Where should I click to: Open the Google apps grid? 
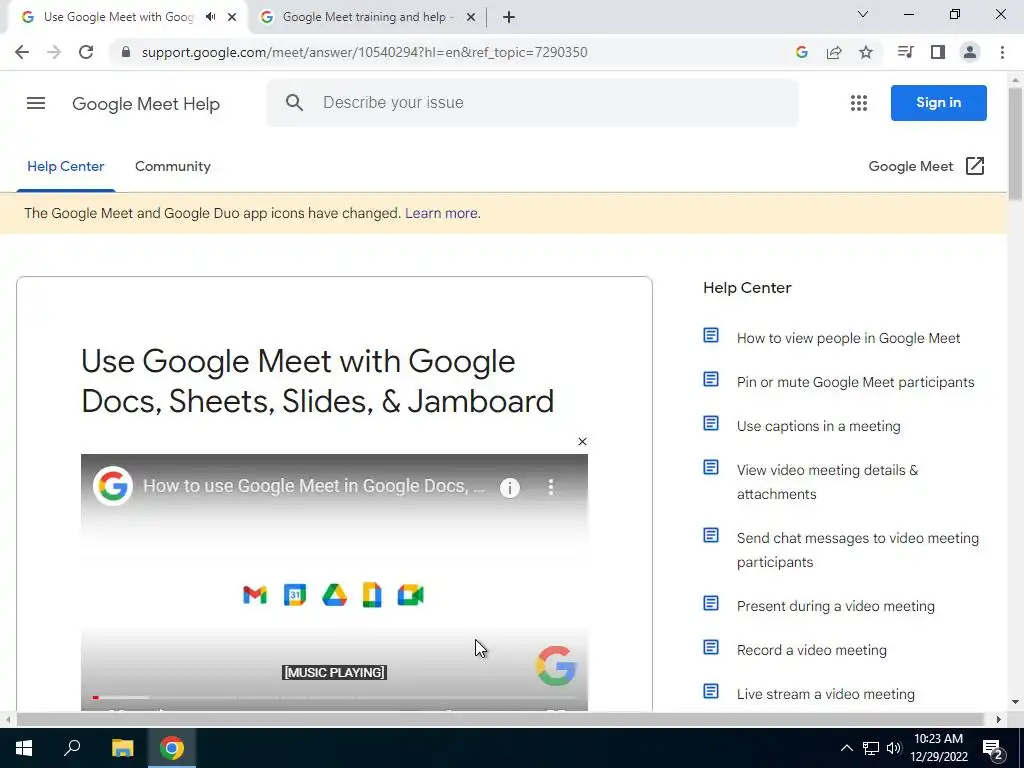[859, 103]
